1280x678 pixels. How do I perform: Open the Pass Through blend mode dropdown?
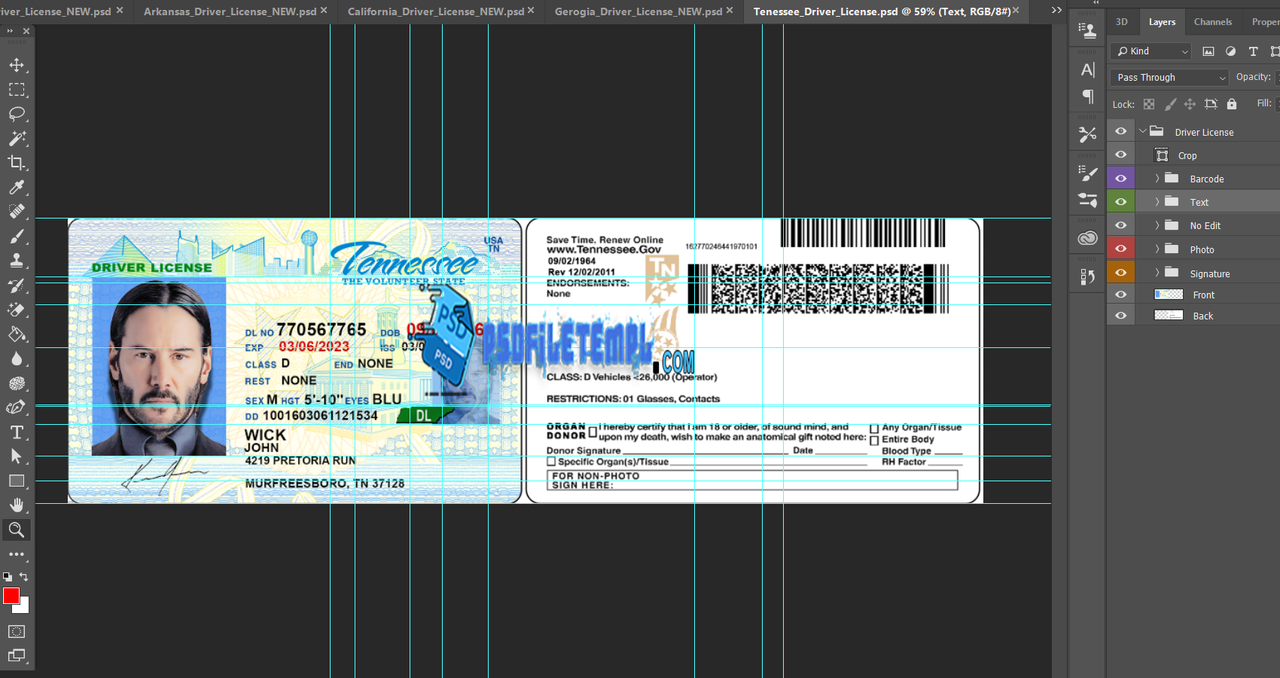(1170, 77)
